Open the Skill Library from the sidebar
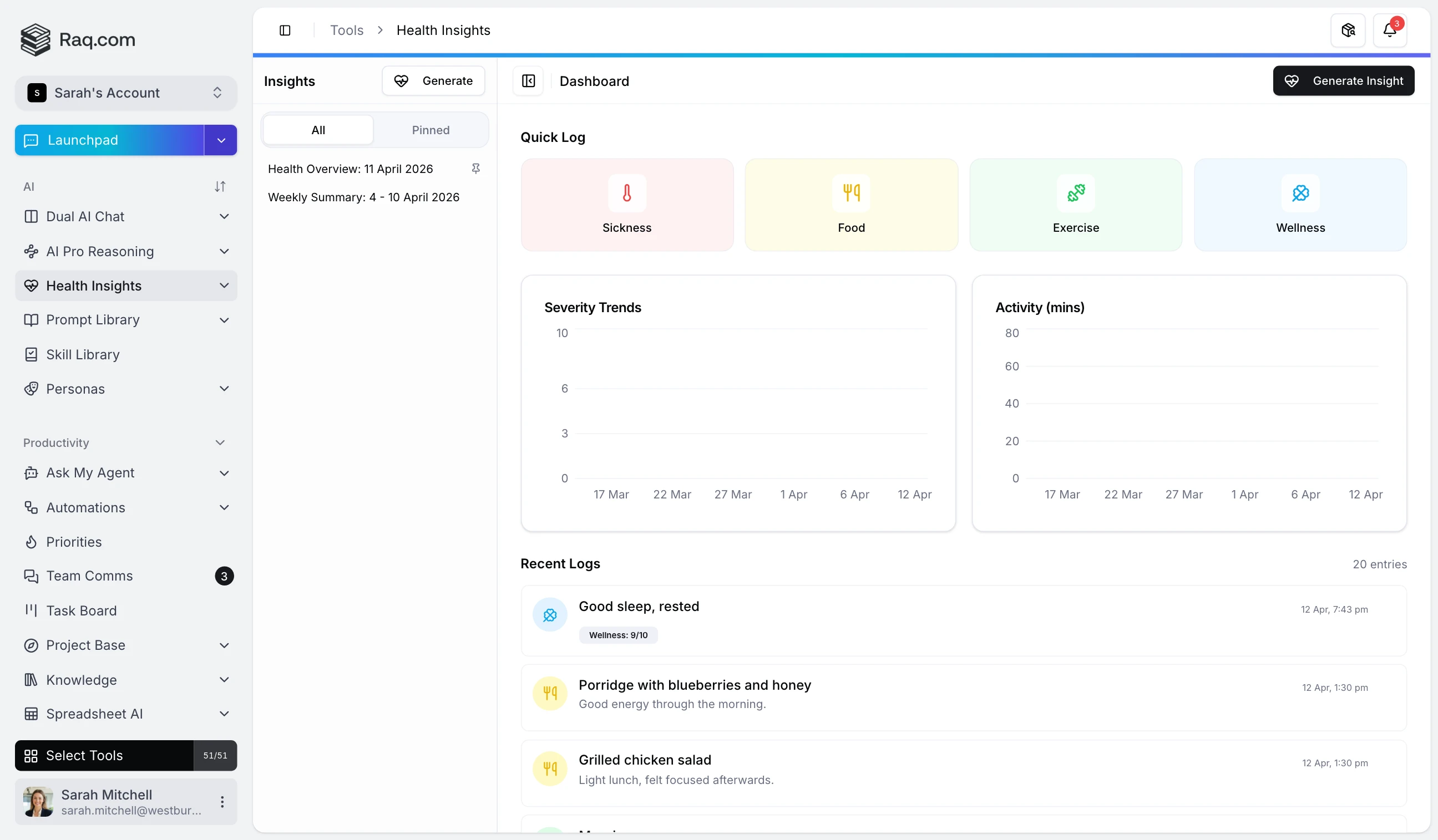1438x840 pixels. (x=83, y=354)
